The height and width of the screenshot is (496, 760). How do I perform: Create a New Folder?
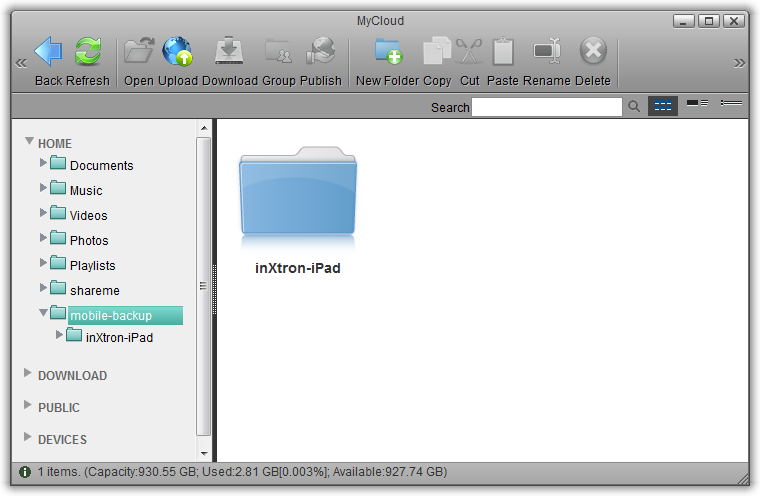[388, 52]
